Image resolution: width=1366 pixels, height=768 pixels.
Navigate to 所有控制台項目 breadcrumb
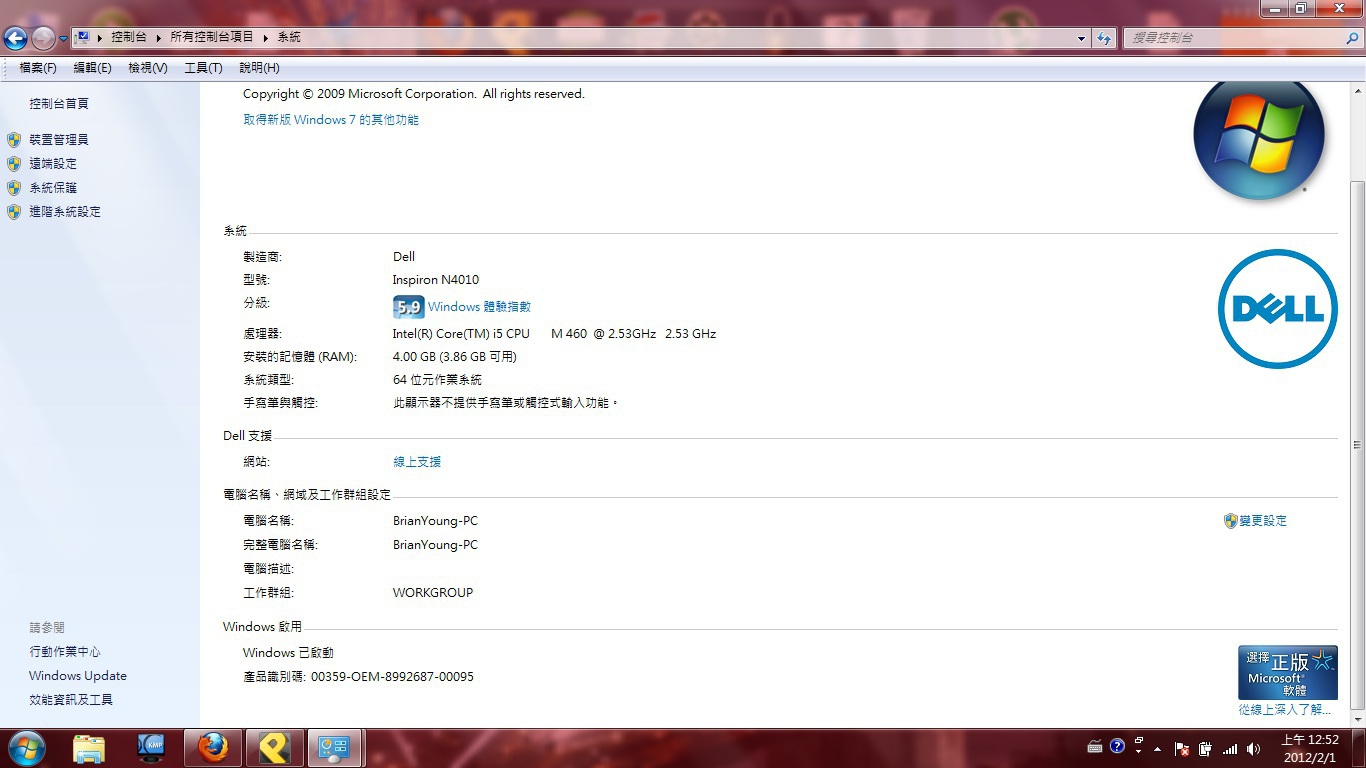click(212, 37)
